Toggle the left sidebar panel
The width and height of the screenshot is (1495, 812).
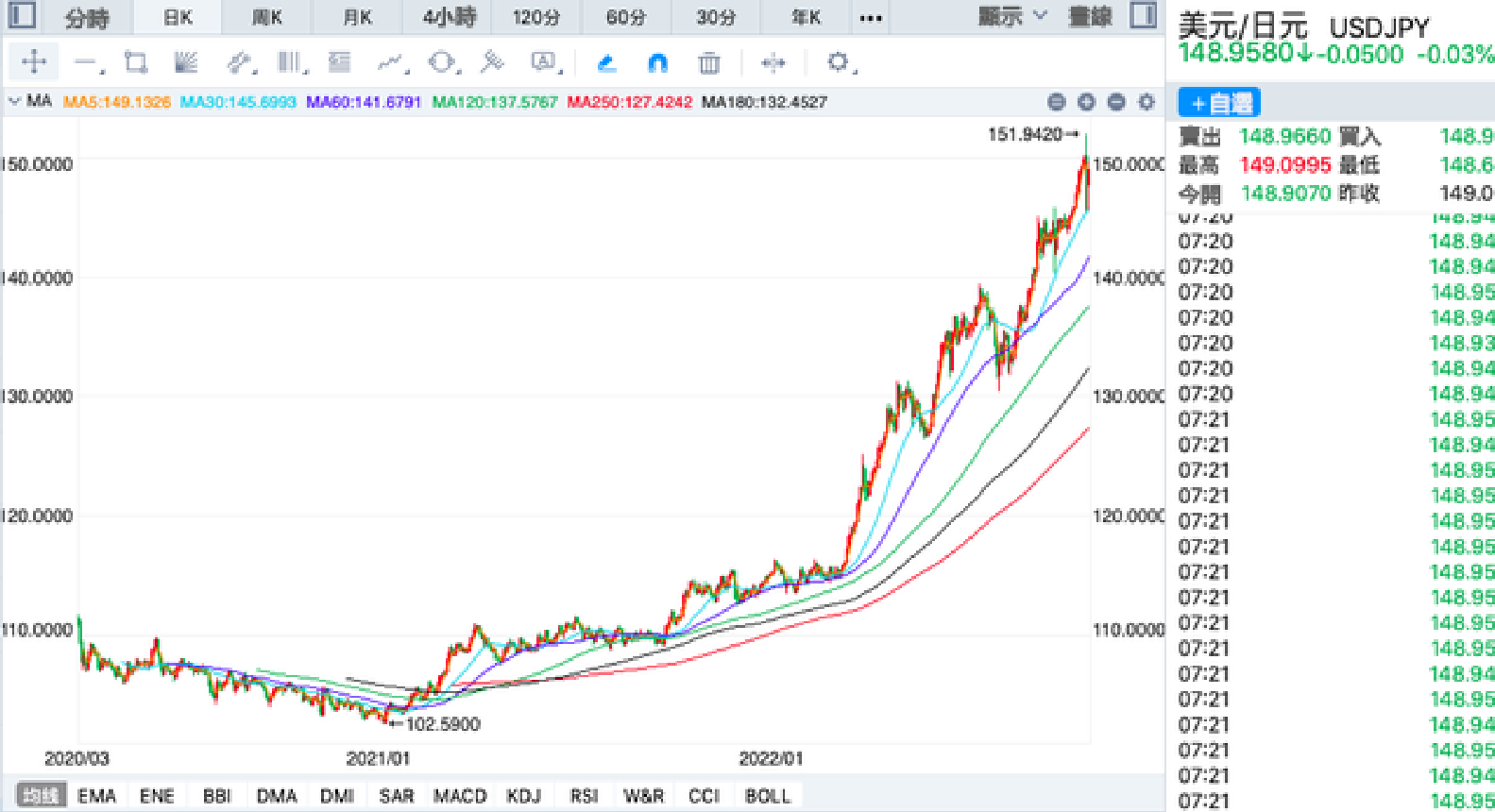tap(22, 16)
